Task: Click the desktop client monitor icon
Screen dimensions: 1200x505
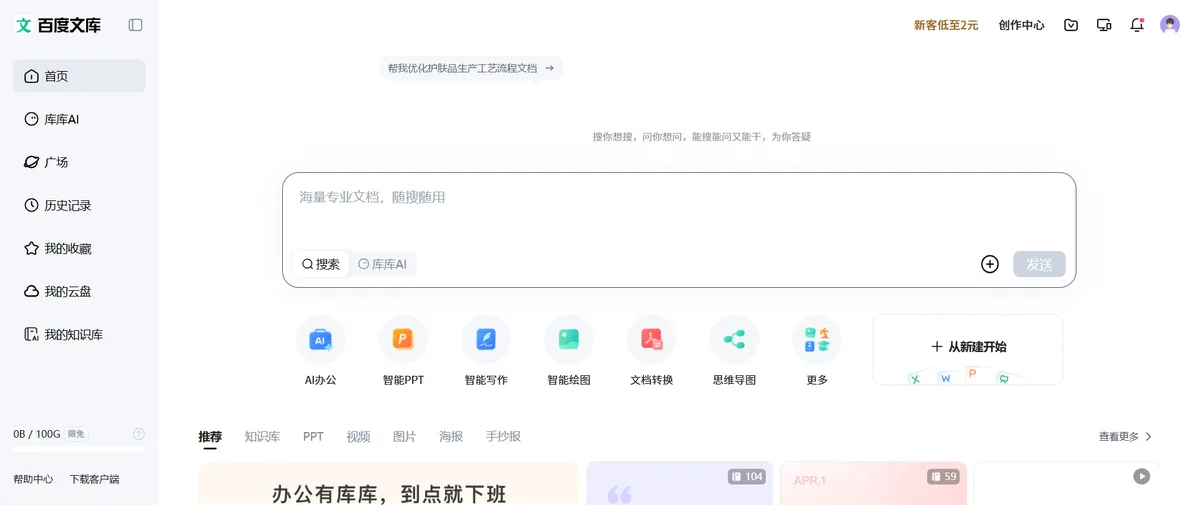Action: click(x=1104, y=25)
